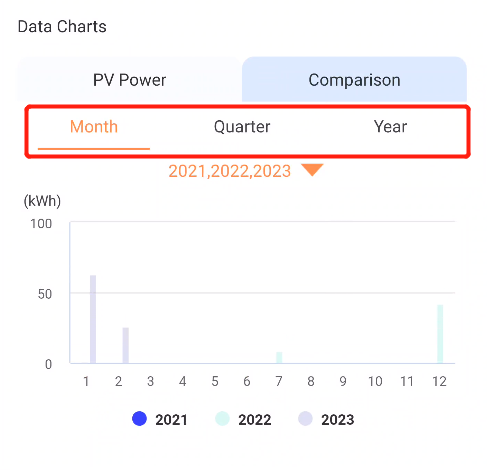The image size is (487, 470).
Task: Select the Quarter period tab
Action: pyautogui.click(x=242, y=127)
